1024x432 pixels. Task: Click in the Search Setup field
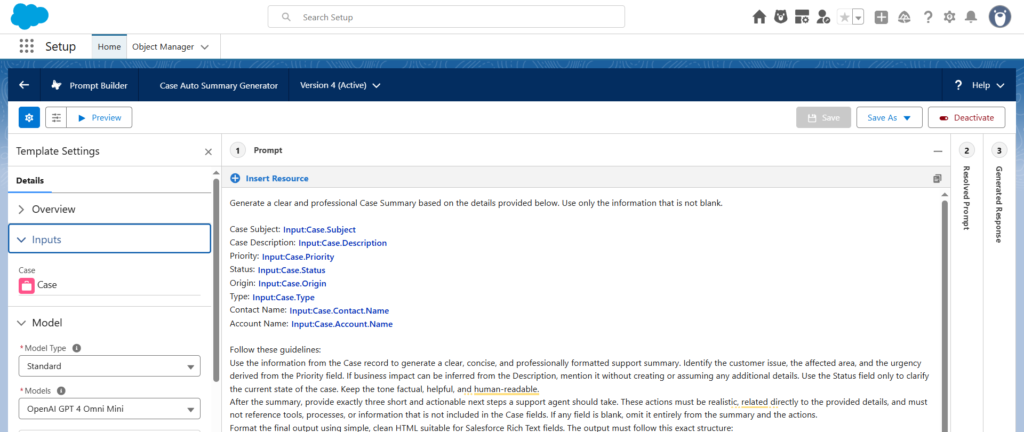pos(446,17)
